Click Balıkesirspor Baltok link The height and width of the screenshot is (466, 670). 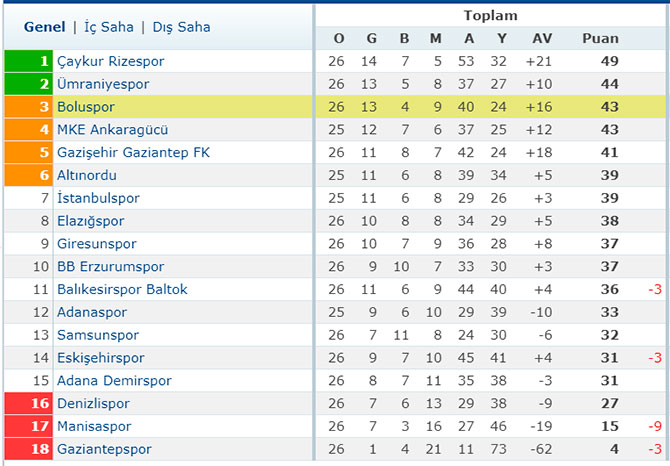tap(122, 290)
